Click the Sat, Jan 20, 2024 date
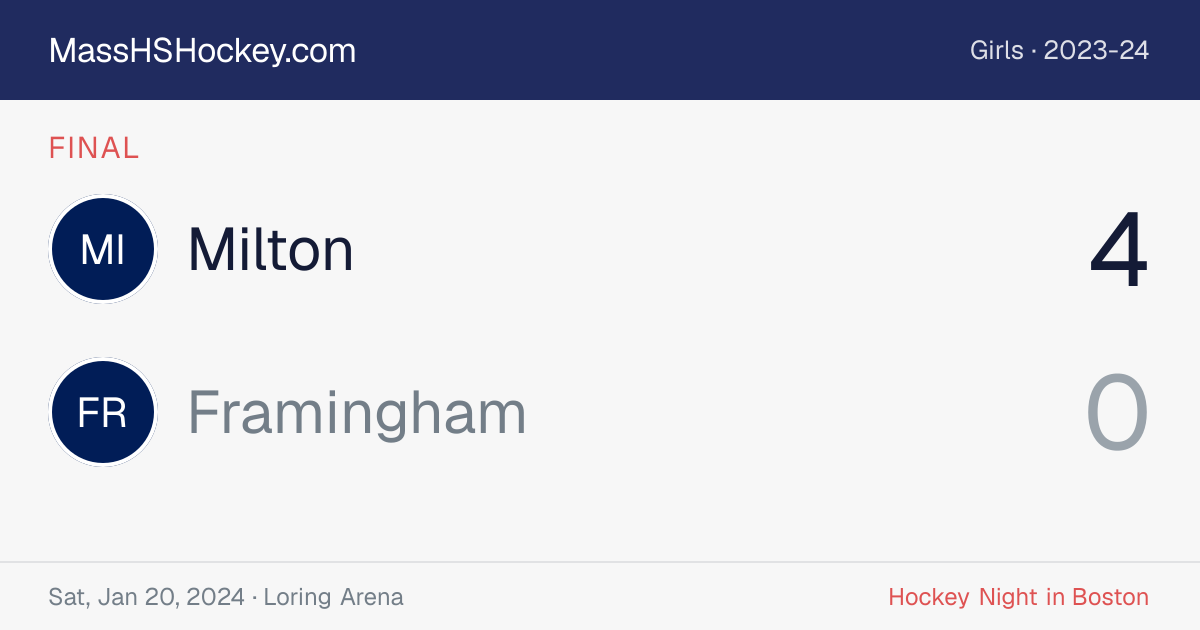The image size is (1200, 630). coord(146,597)
